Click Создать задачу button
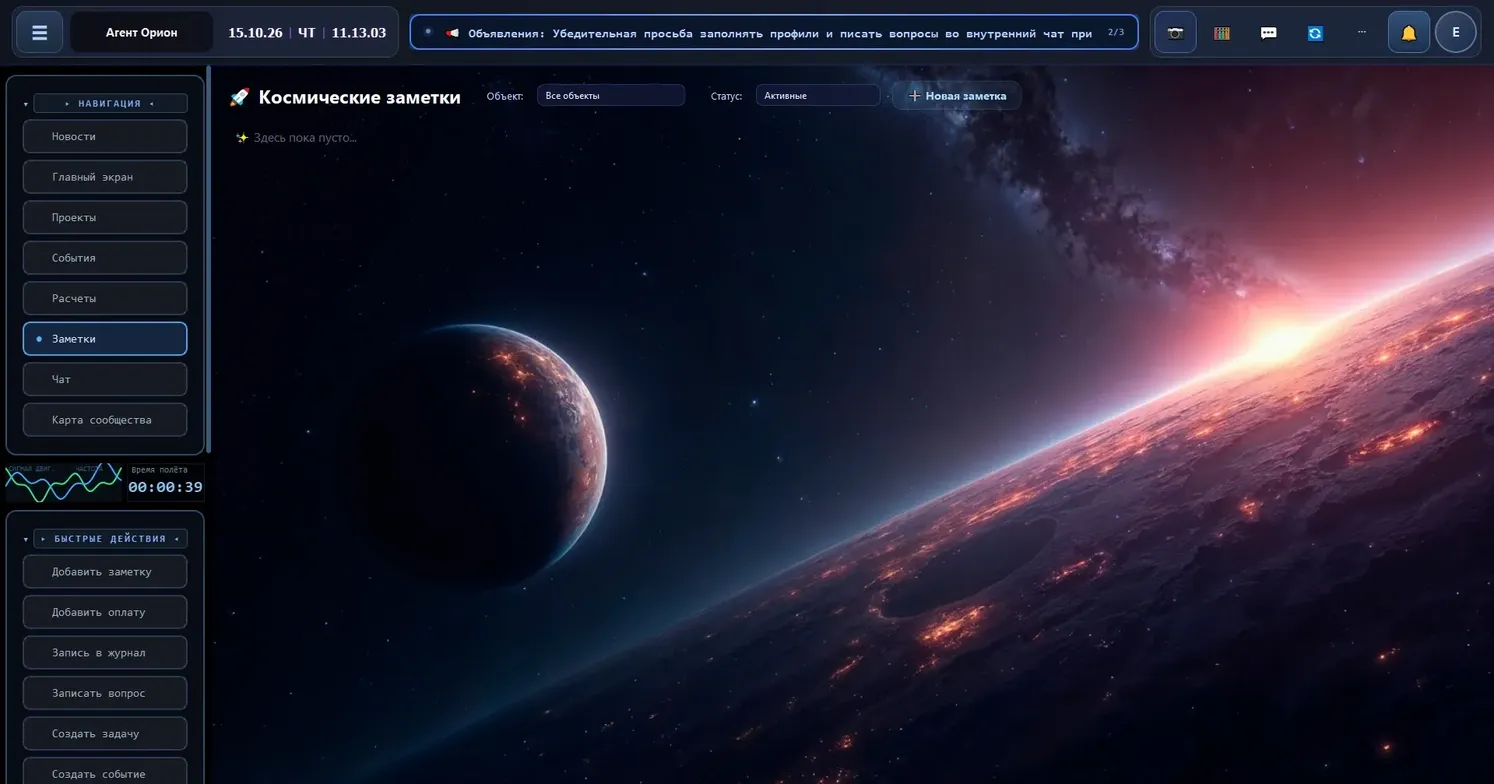Screen dimensions: 1494x784 click(105, 734)
